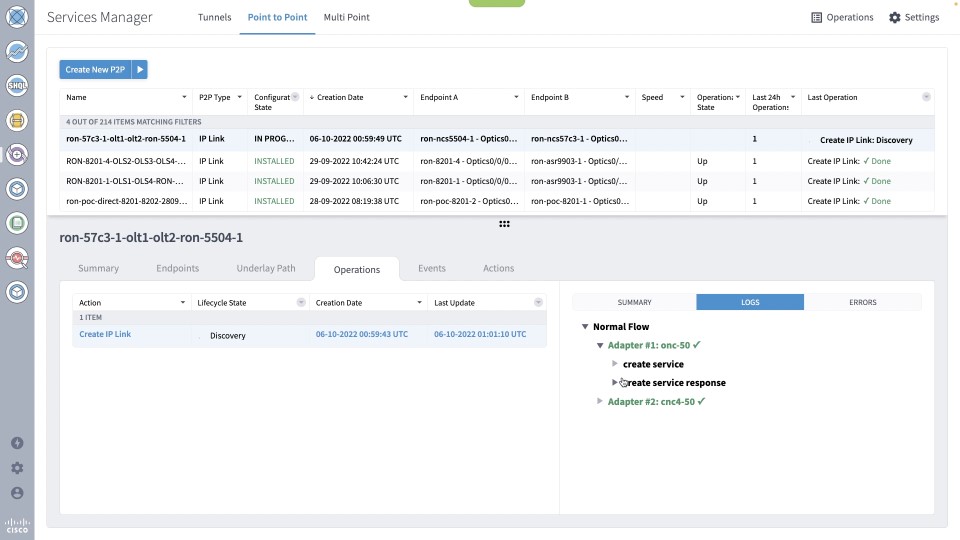Image resolution: width=960 pixels, height=540 pixels.
Task: Click the network globe logo in the sidebar
Action: tap(17, 17)
